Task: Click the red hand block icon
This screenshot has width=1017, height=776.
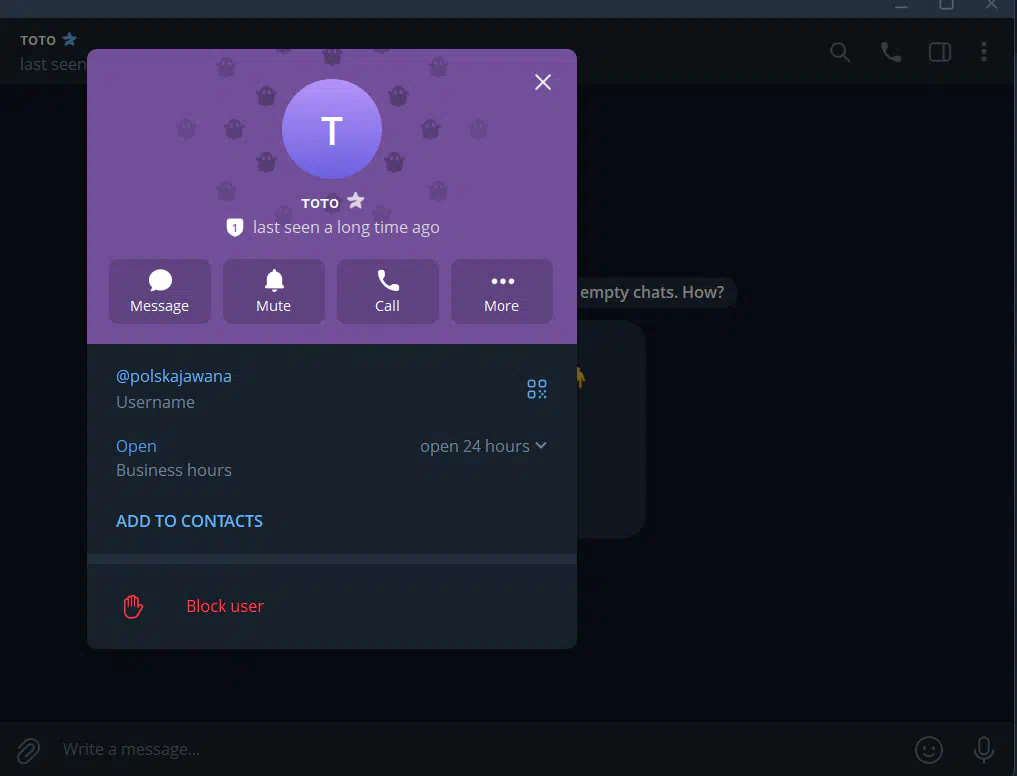Action: (x=133, y=606)
